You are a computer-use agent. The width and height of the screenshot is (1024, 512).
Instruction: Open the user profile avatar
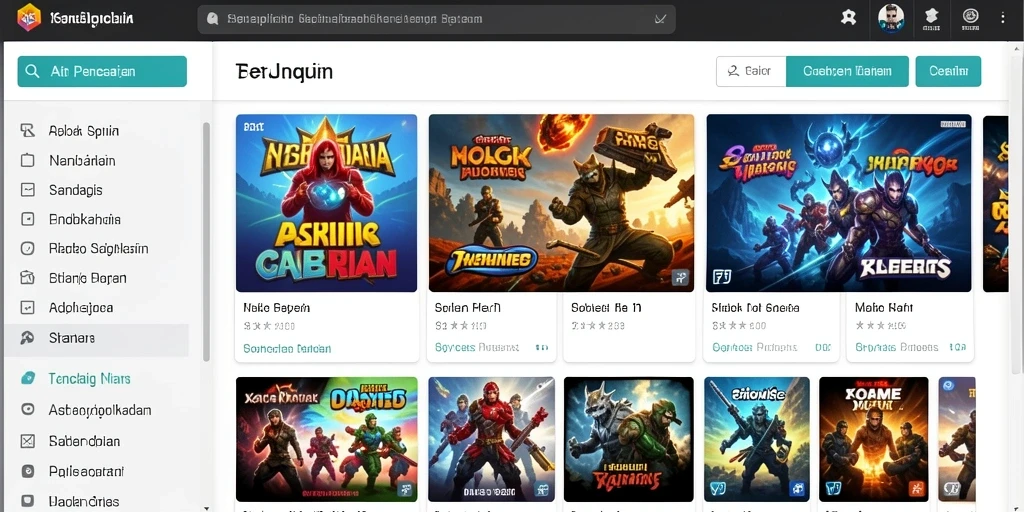coord(891,18)
